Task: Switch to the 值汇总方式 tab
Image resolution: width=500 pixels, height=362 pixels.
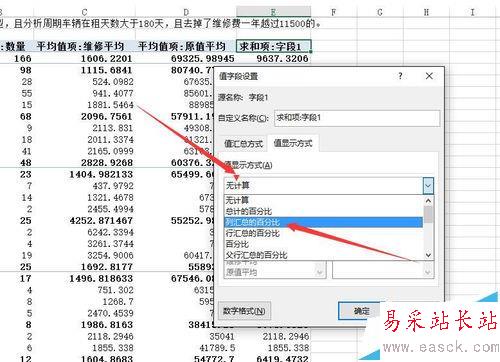Action: coord(244,144)
